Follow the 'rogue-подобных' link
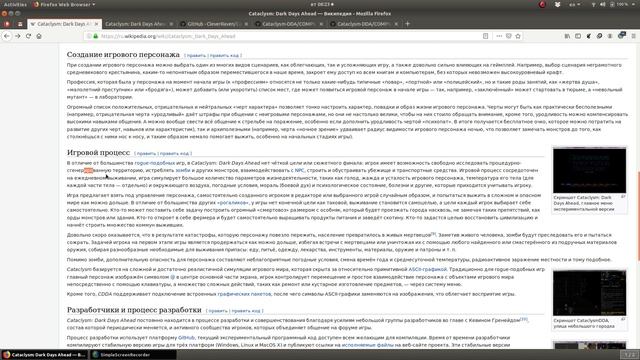 [x=155, y=163]
